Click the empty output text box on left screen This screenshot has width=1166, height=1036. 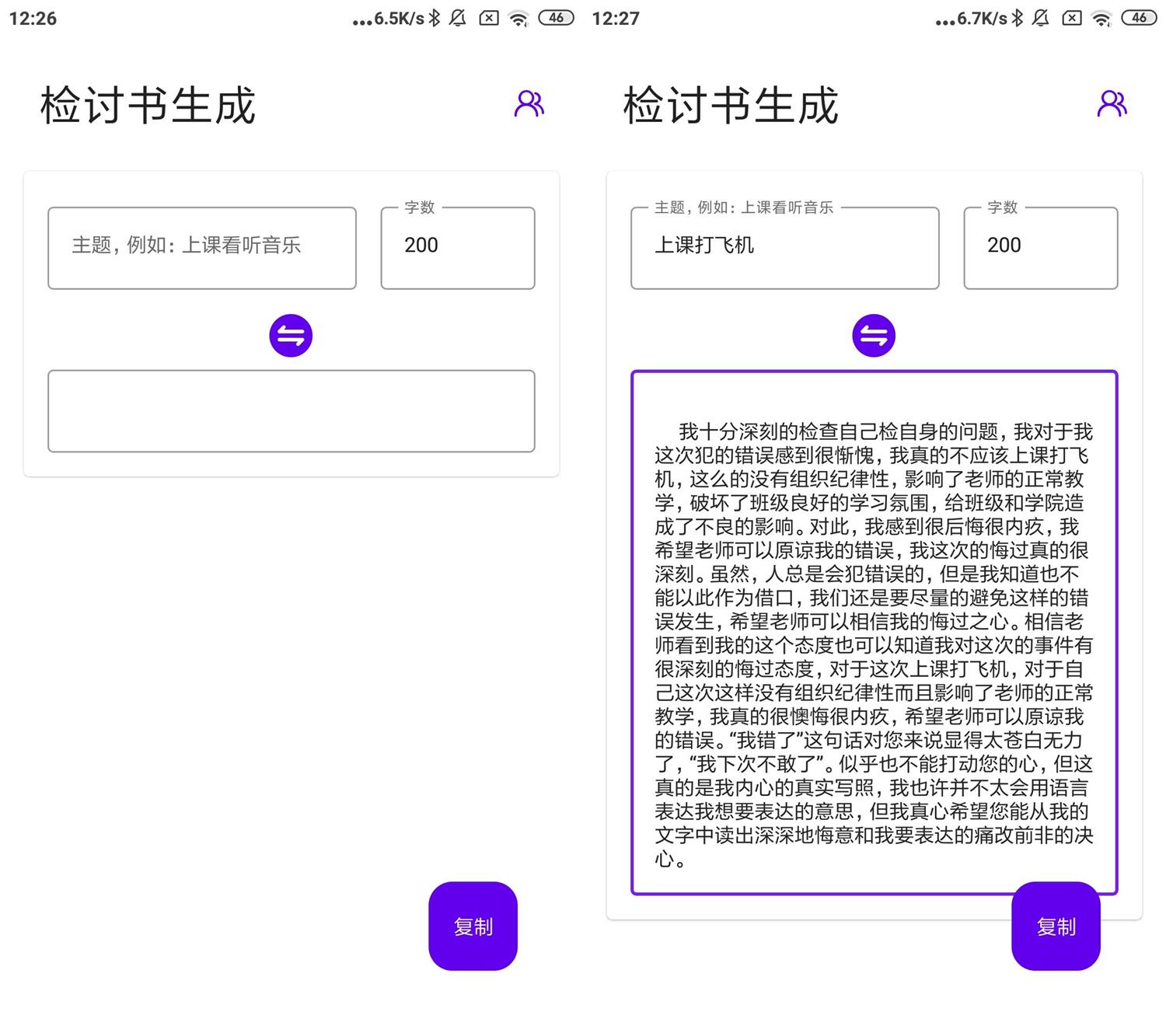pyautogui.click(x=291, y=411)
